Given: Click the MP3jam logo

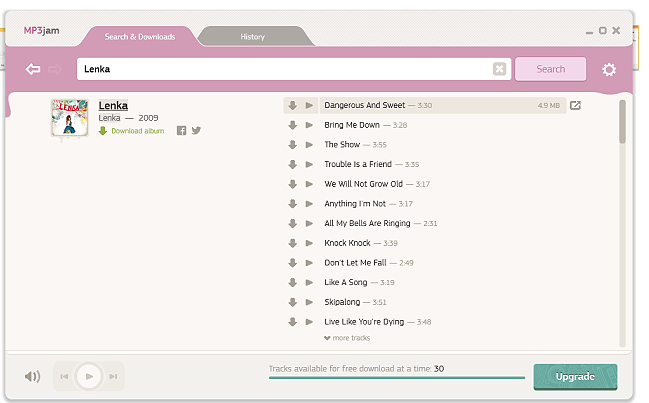Looking at the screenshot, I should coord(41,31).
